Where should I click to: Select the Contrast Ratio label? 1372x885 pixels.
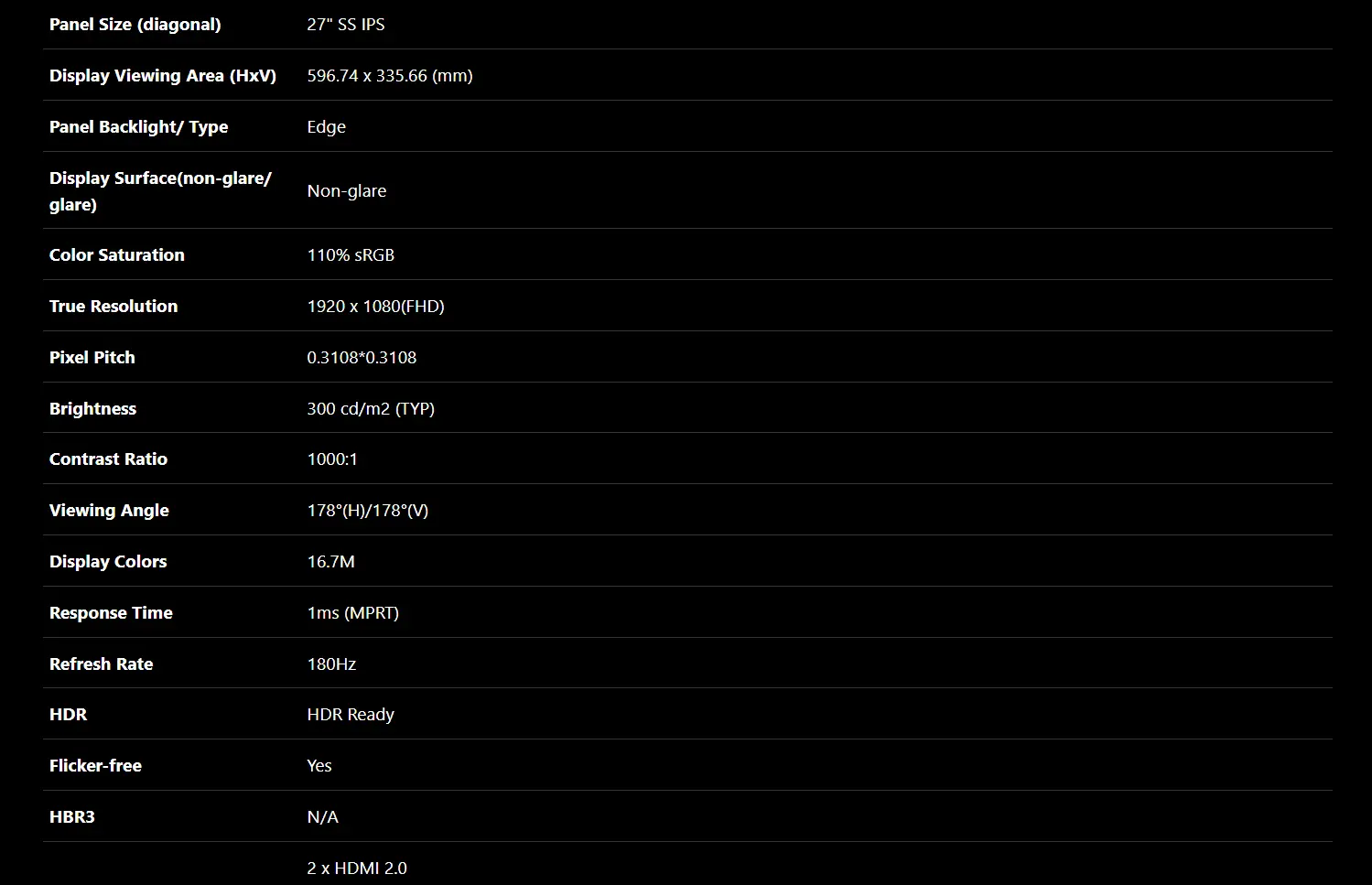click(x=108, y=459)
